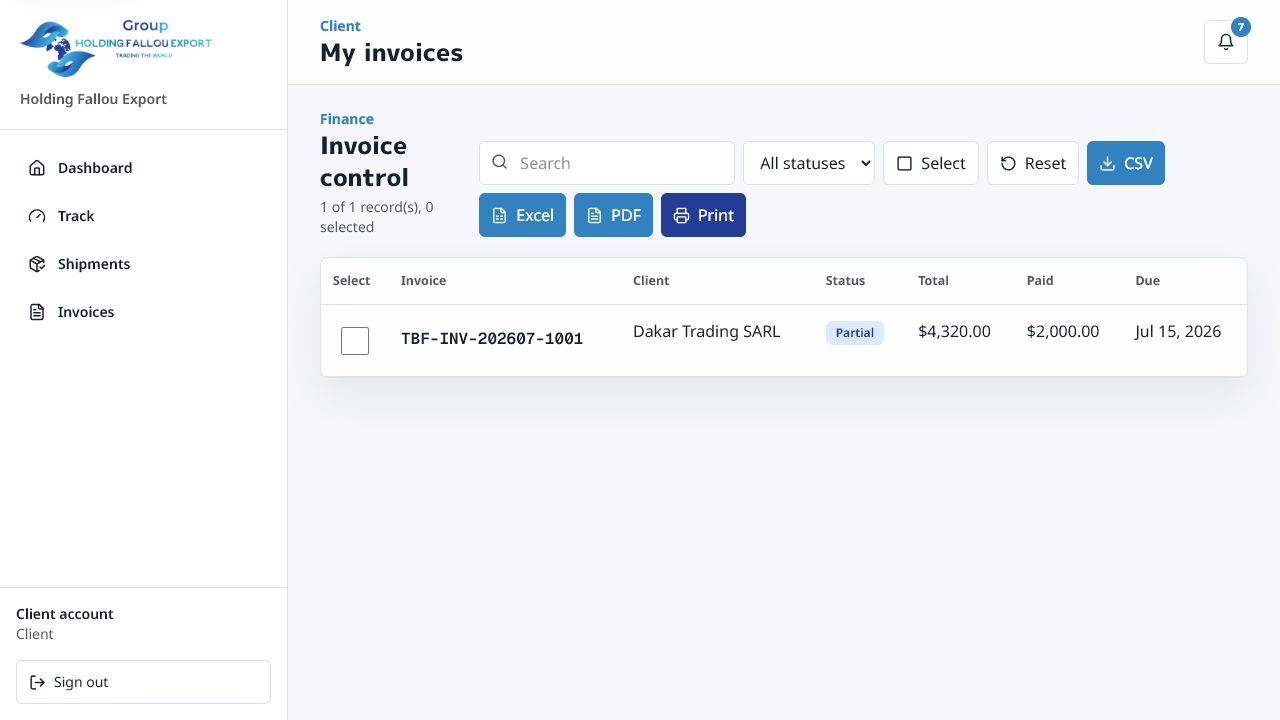
Task: Click the Invoice column header
Action: click(x=423, y=281)
